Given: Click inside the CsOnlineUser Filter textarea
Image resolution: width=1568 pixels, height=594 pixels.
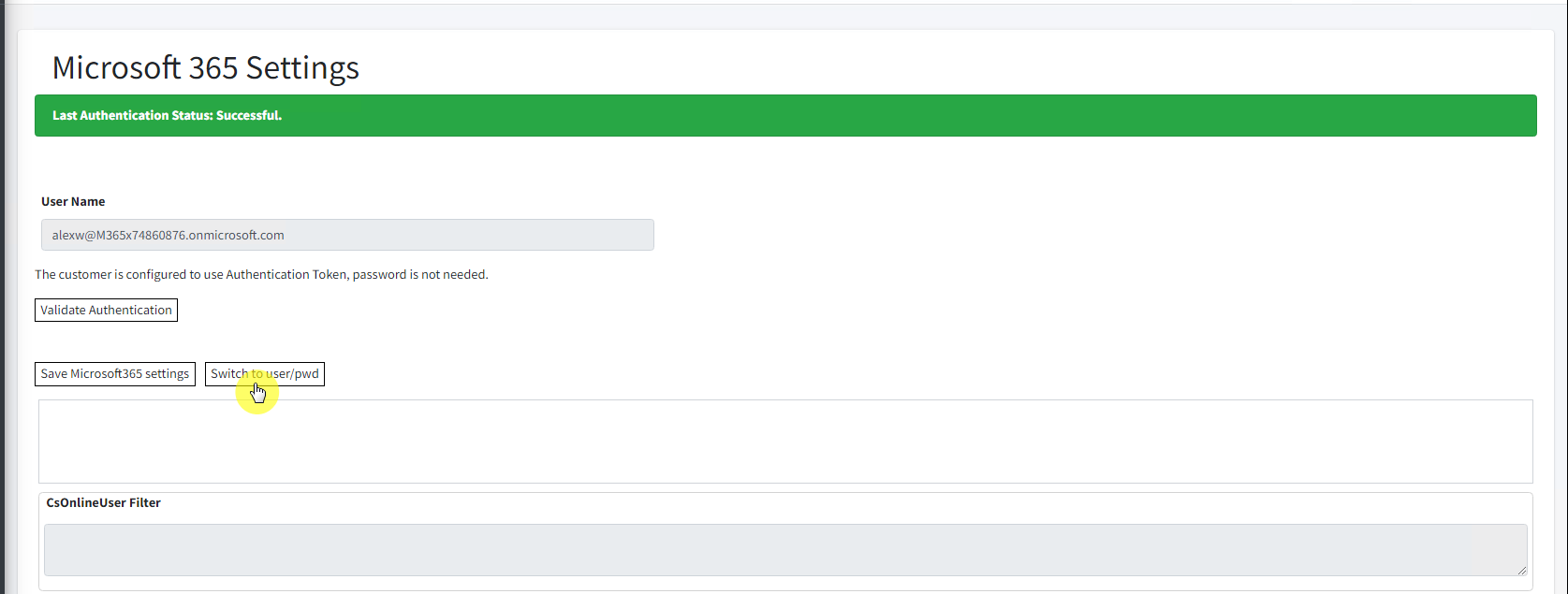Looking at the screenshot, I should point(784,549).
